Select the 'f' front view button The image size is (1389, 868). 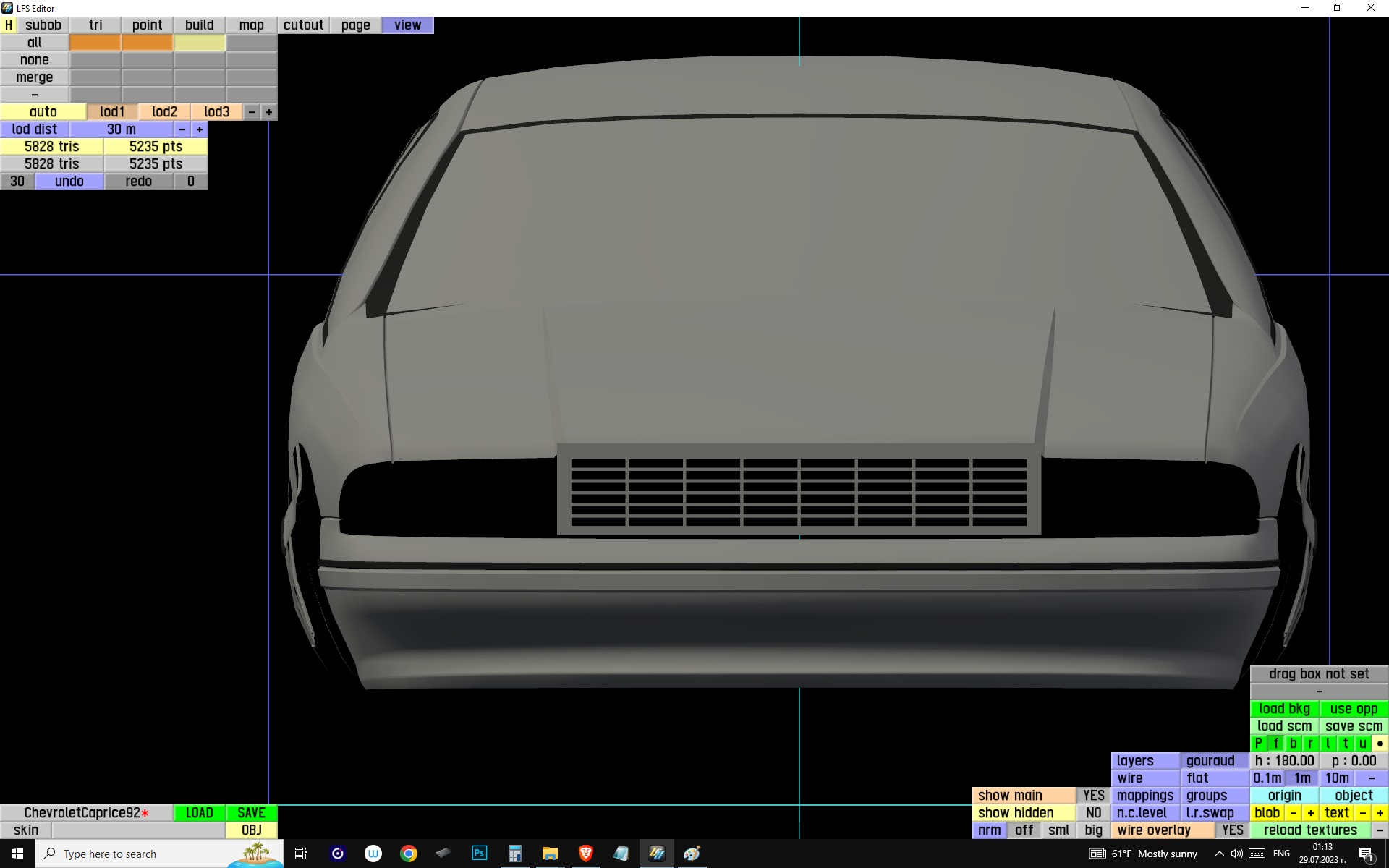coord(1275,744)
